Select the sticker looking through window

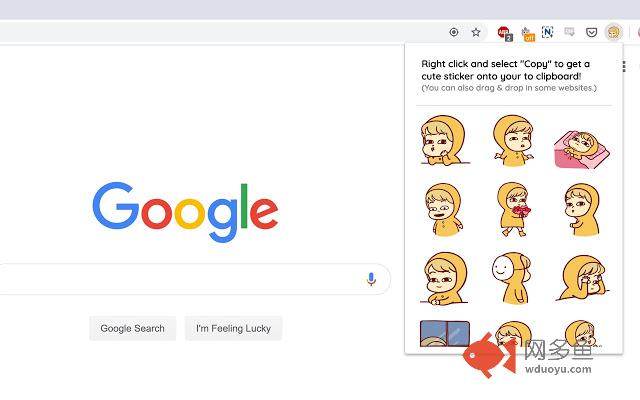(x=444, y=333)
